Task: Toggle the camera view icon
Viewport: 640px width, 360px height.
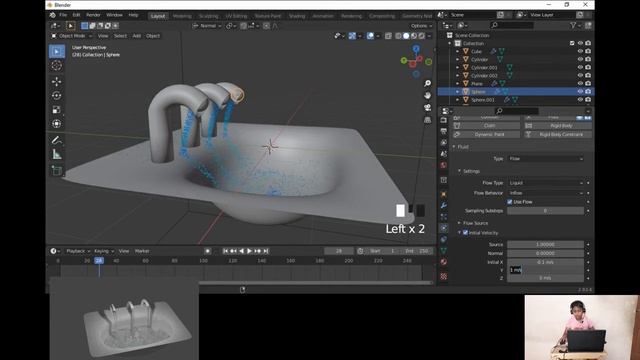Action: (x=427, y=107)
